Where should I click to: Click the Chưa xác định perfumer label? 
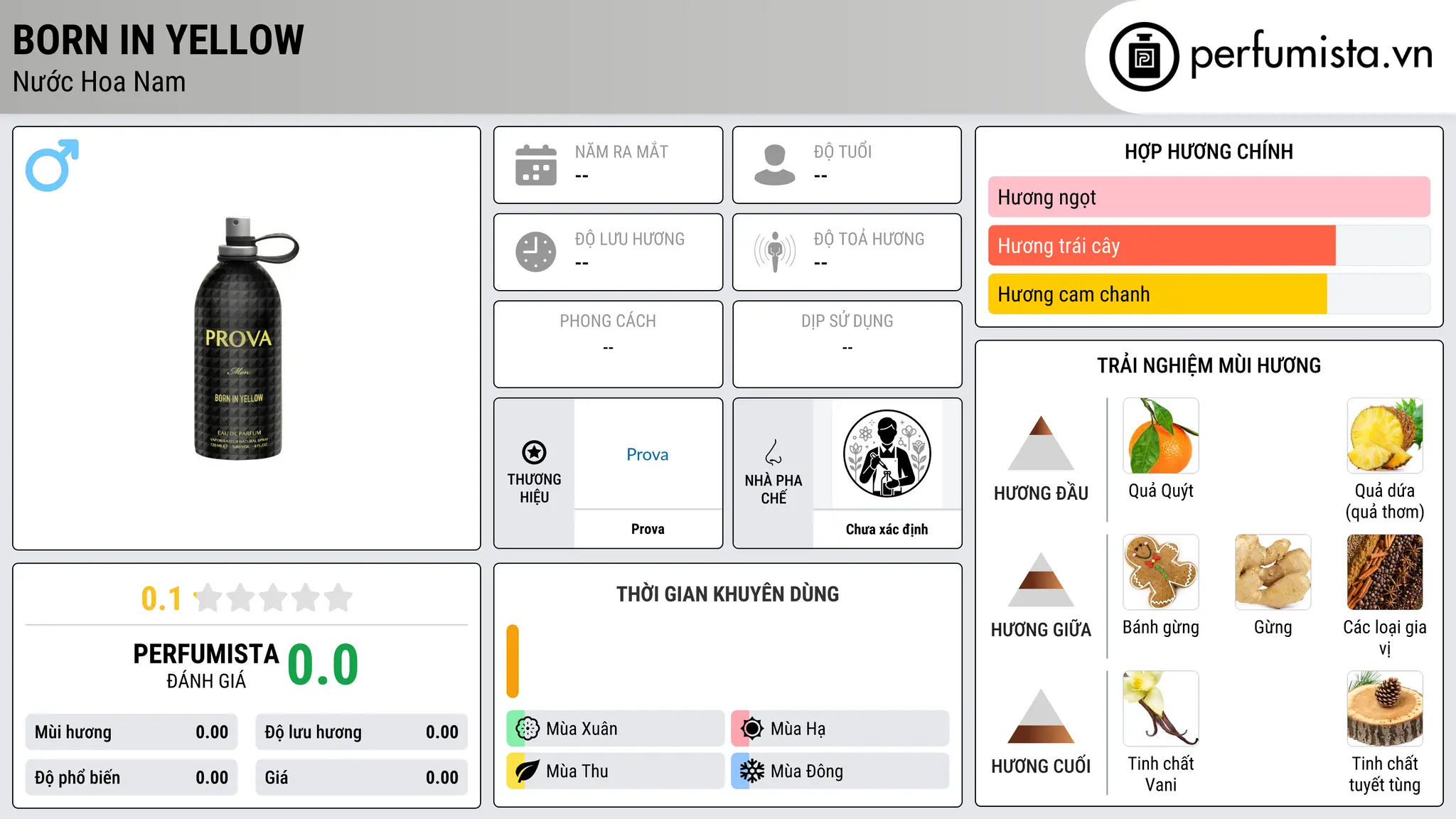click(x=887, y=529)
